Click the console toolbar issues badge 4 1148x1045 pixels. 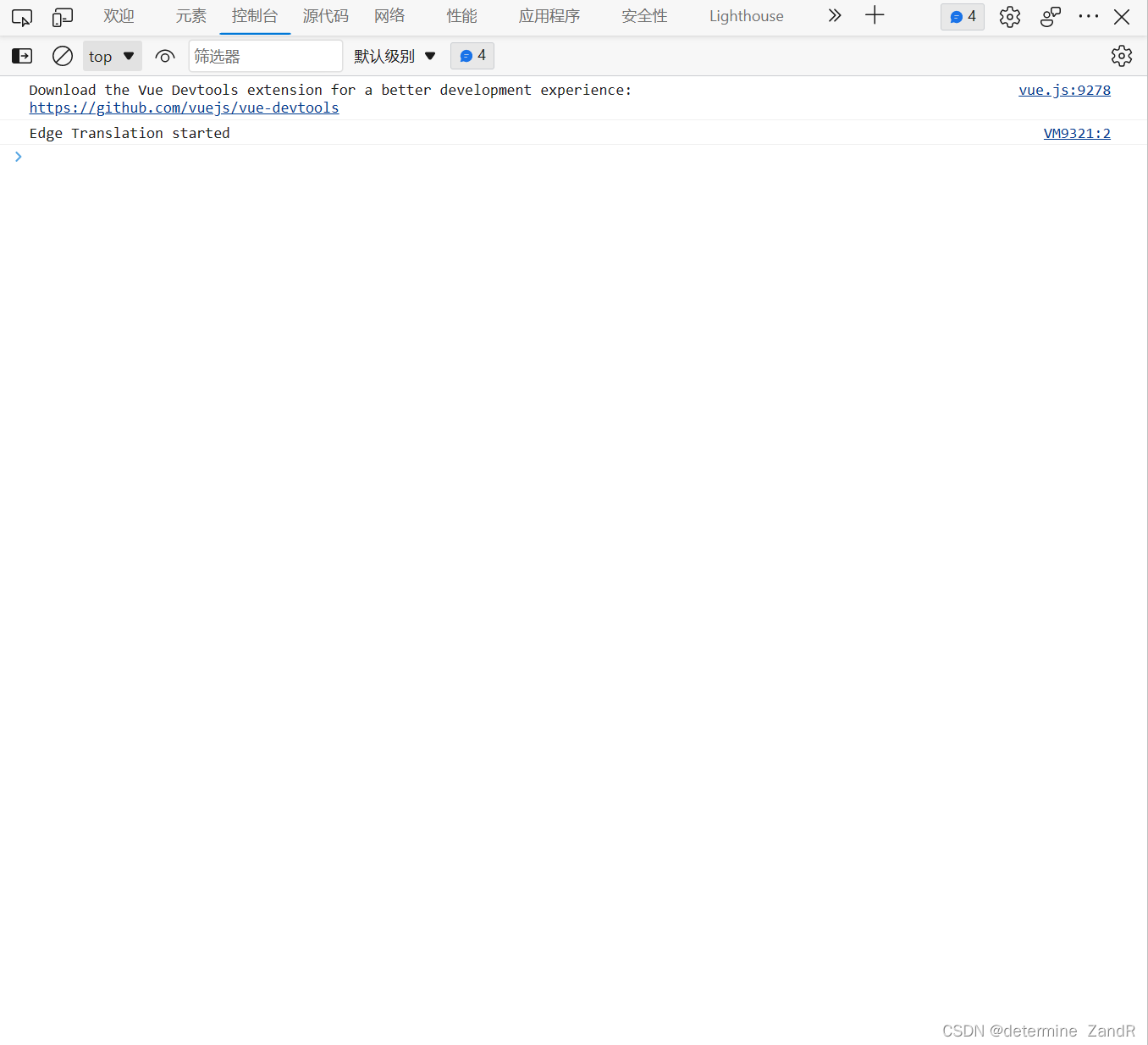pyautogui.click(x=472, y=56)
